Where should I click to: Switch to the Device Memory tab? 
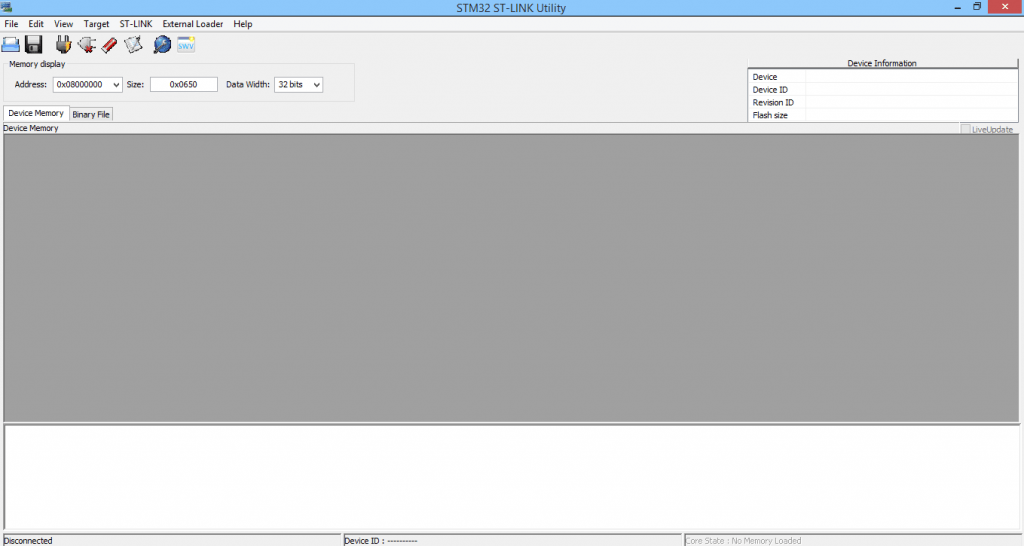coord(36,113)
